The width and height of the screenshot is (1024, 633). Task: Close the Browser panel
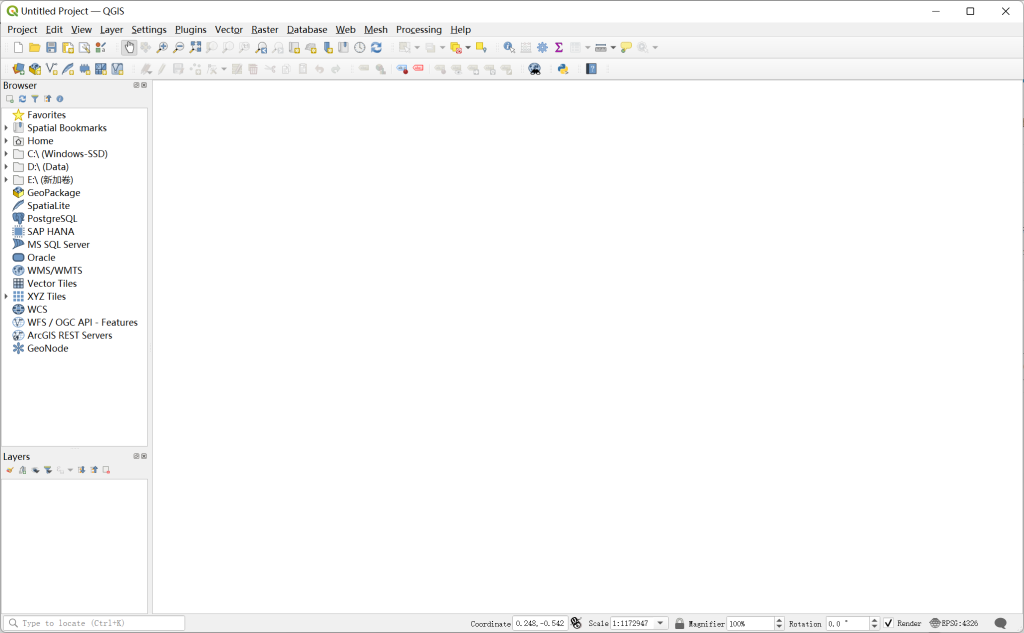144,85
